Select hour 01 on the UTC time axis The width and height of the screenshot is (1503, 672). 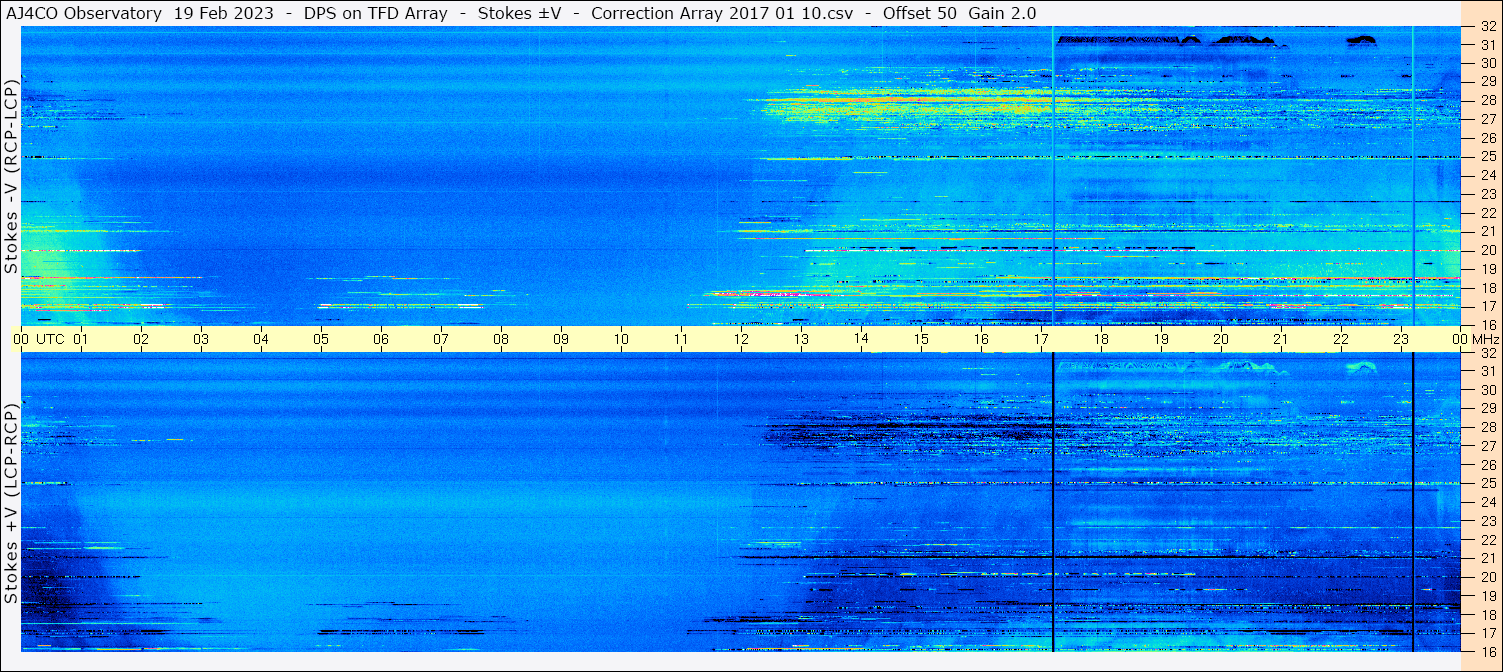(81, 339)
